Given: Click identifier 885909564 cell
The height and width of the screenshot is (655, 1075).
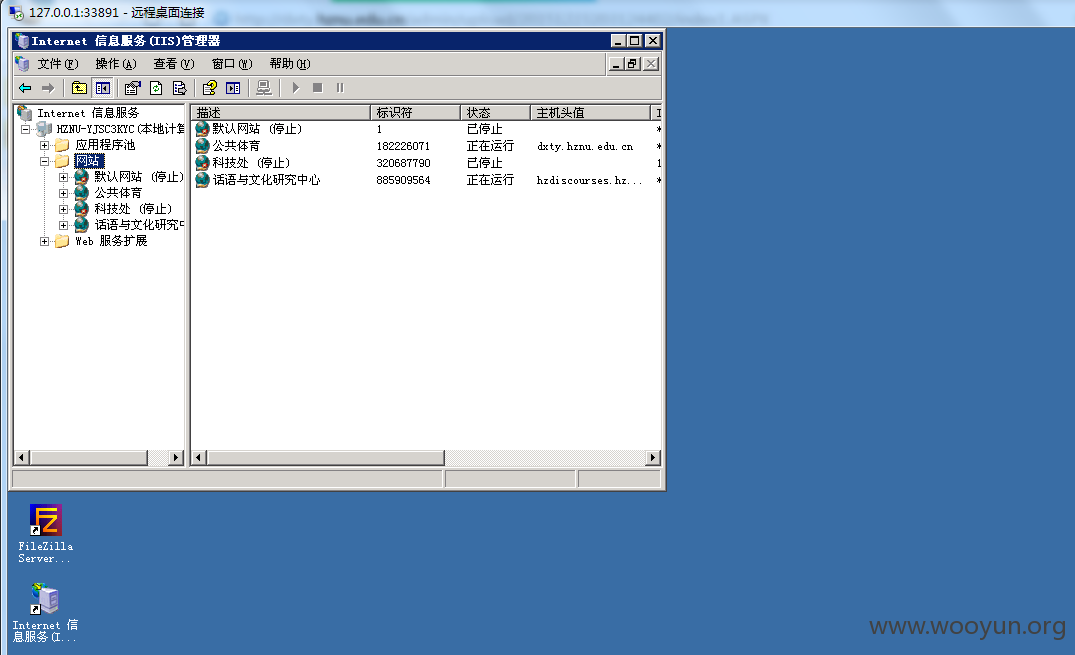Looking at the screenshot, I should point(403,180).
